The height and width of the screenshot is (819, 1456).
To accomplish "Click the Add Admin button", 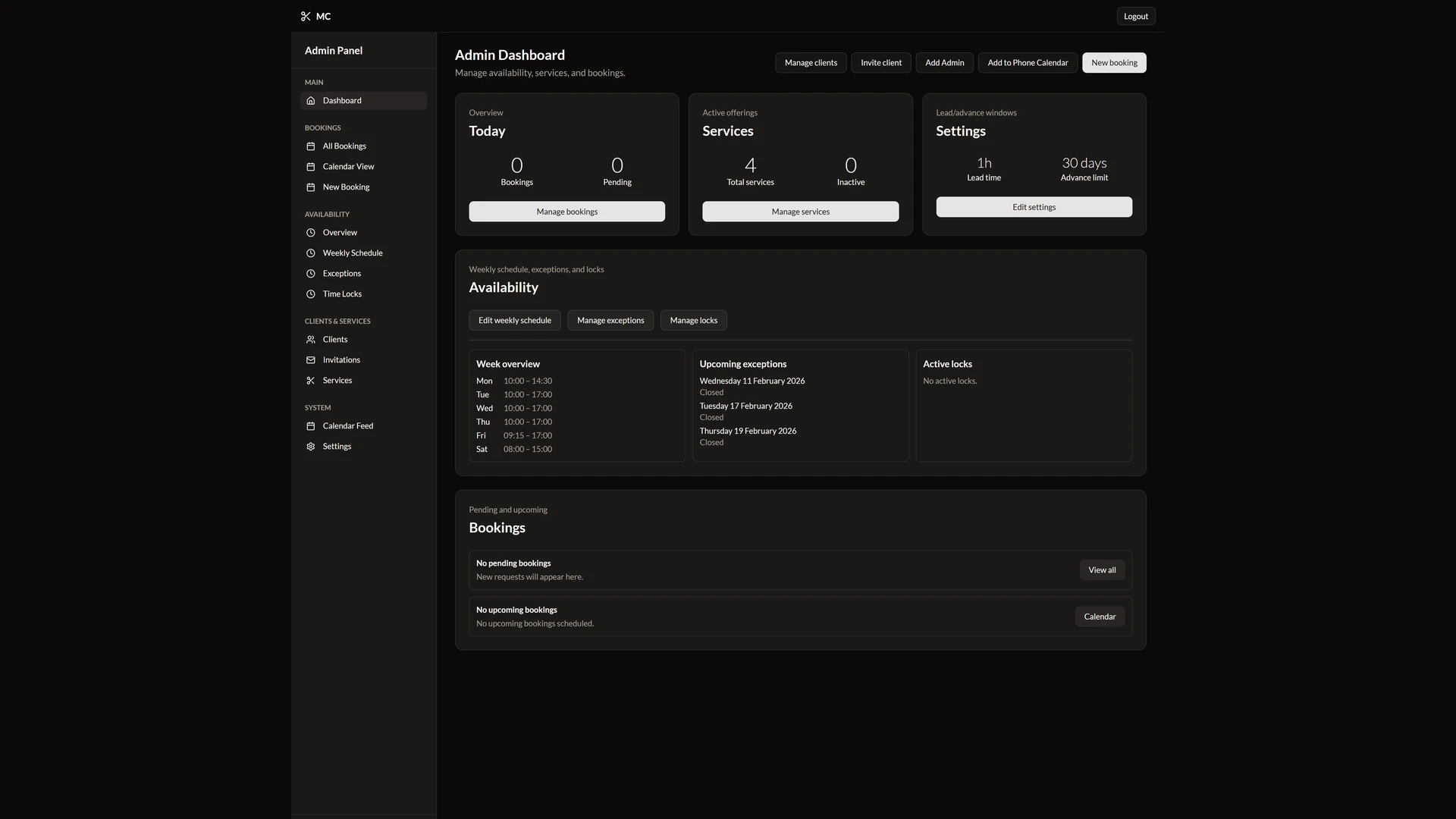I will 944,63.
